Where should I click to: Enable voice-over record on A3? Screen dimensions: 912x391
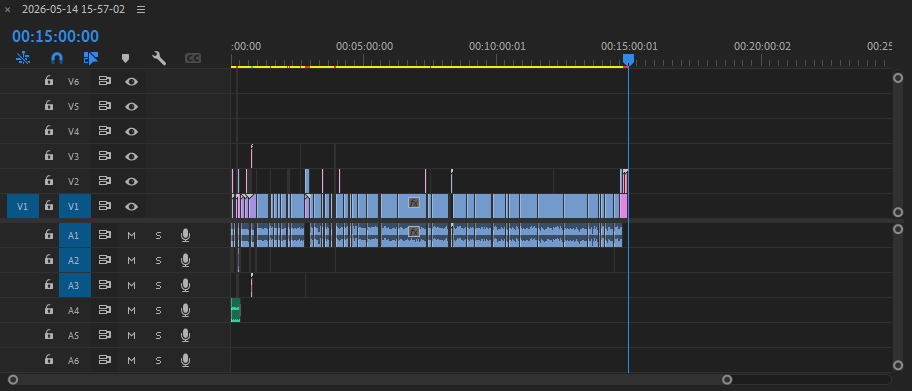186,285
